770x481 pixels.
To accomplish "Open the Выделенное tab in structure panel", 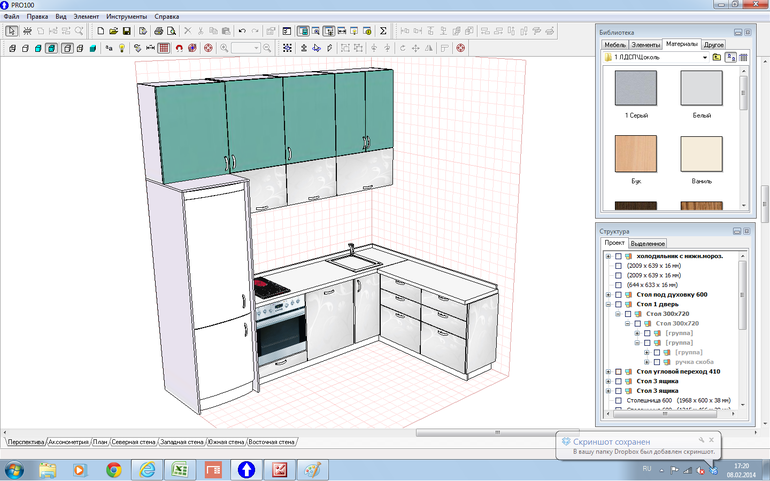I will [648, 243].
